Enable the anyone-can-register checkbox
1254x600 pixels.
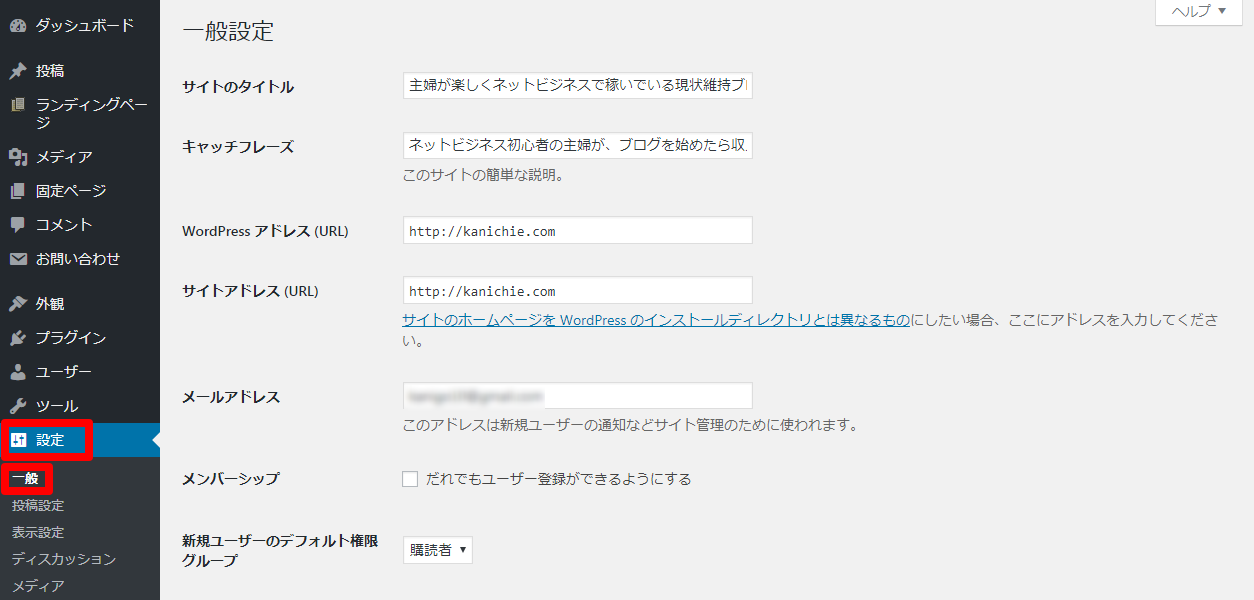410,479
